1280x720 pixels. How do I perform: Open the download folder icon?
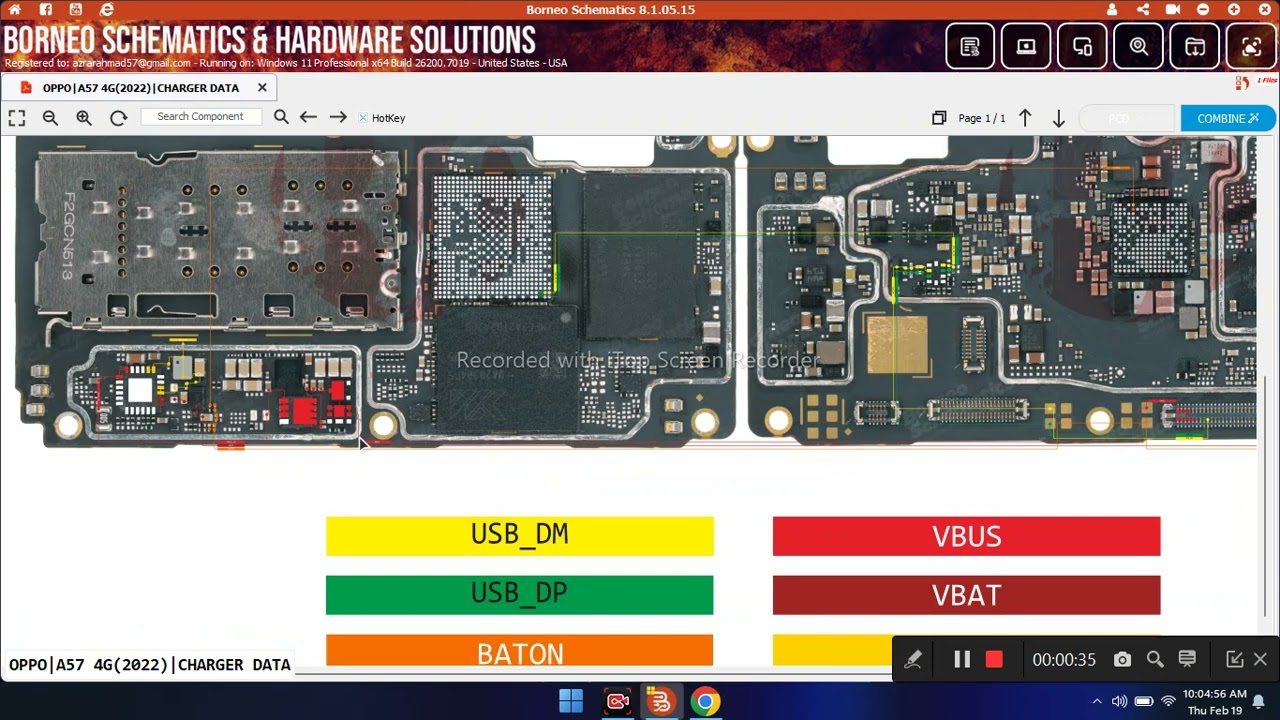tap(1195, 46)
